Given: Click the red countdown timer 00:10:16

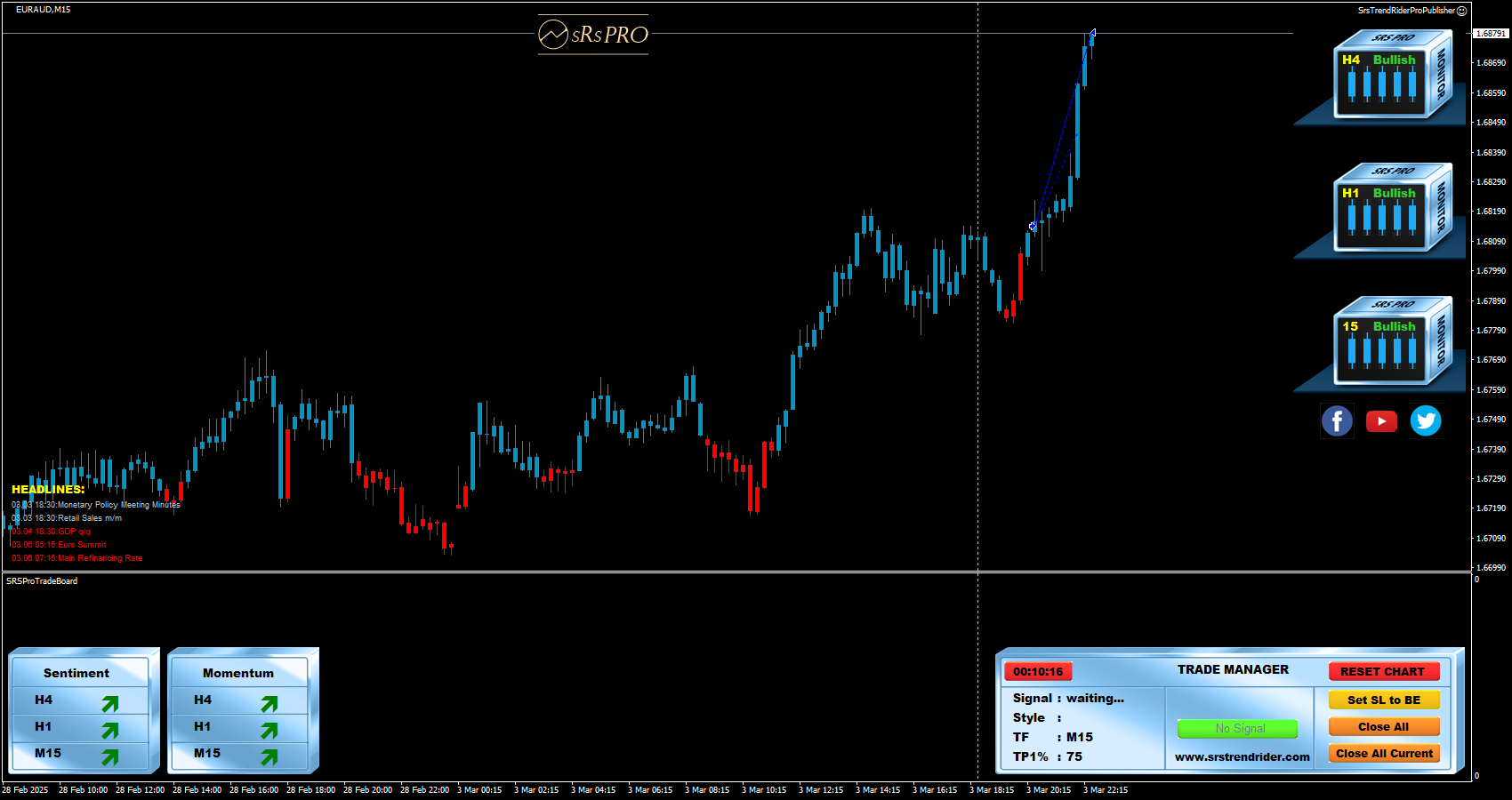Looking at the screenshot, I should coord(1038,671).
